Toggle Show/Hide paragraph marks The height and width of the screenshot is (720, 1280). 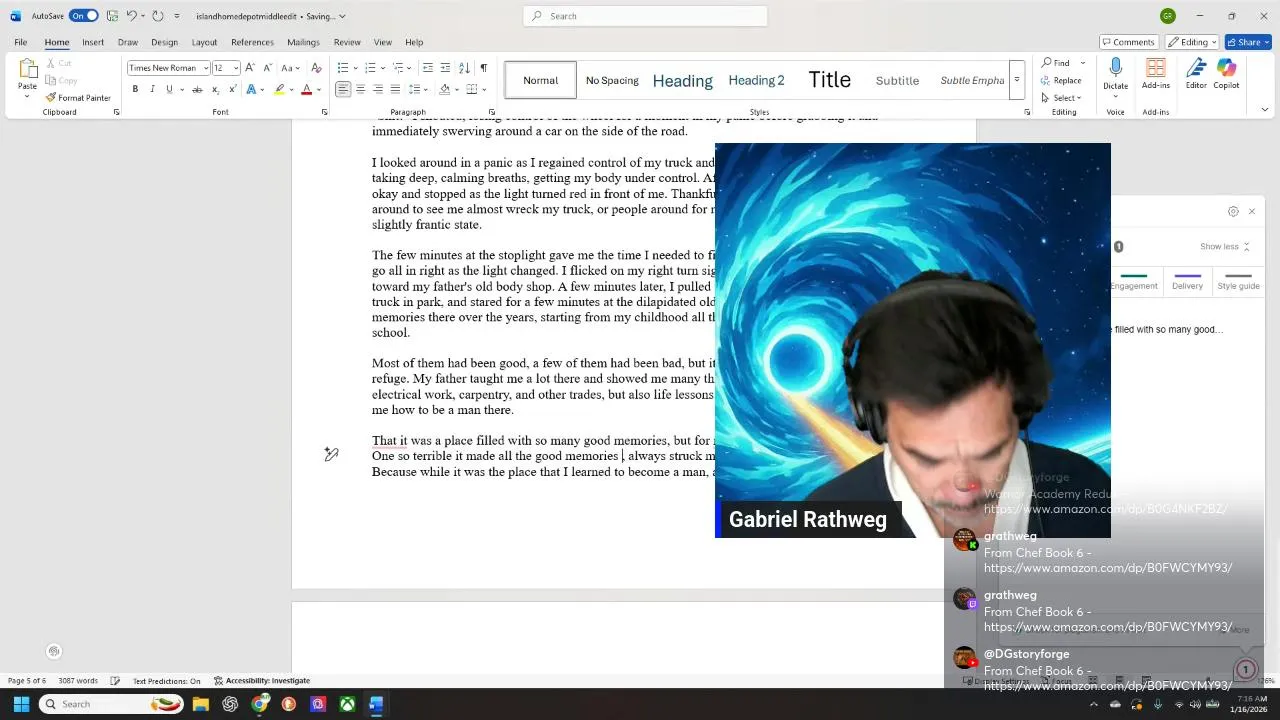click(x=483, y=68)
